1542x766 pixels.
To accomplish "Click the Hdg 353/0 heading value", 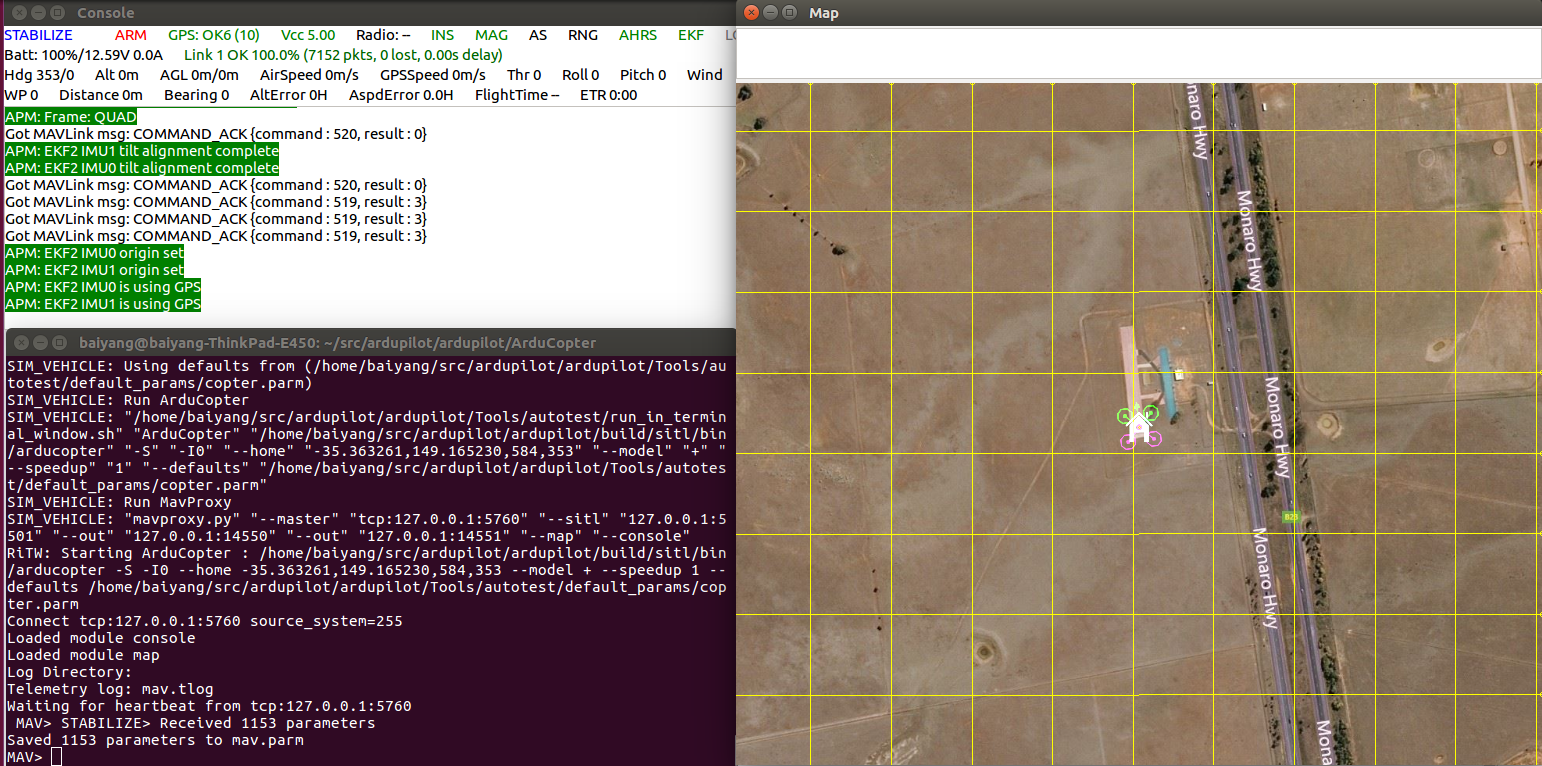I will pyautogui.click(x=39, y=75).
